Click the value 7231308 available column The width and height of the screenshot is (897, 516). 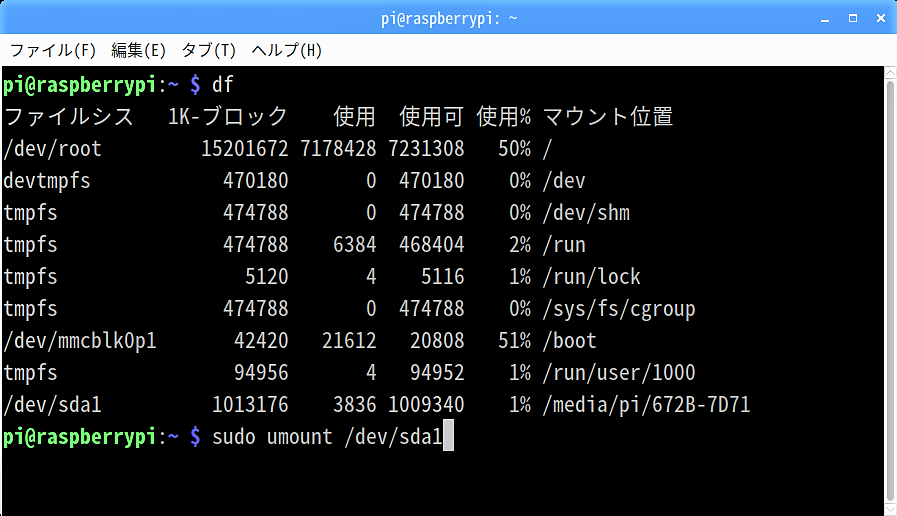coord(426,149)
